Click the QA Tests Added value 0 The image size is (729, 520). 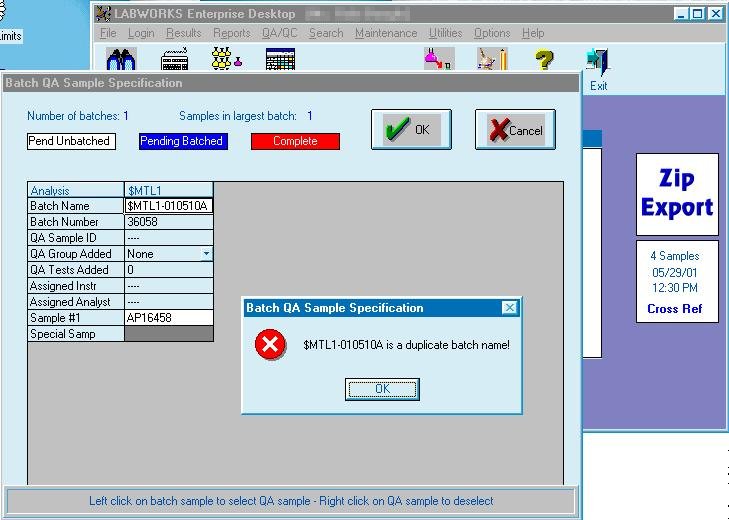pos(169,270)
